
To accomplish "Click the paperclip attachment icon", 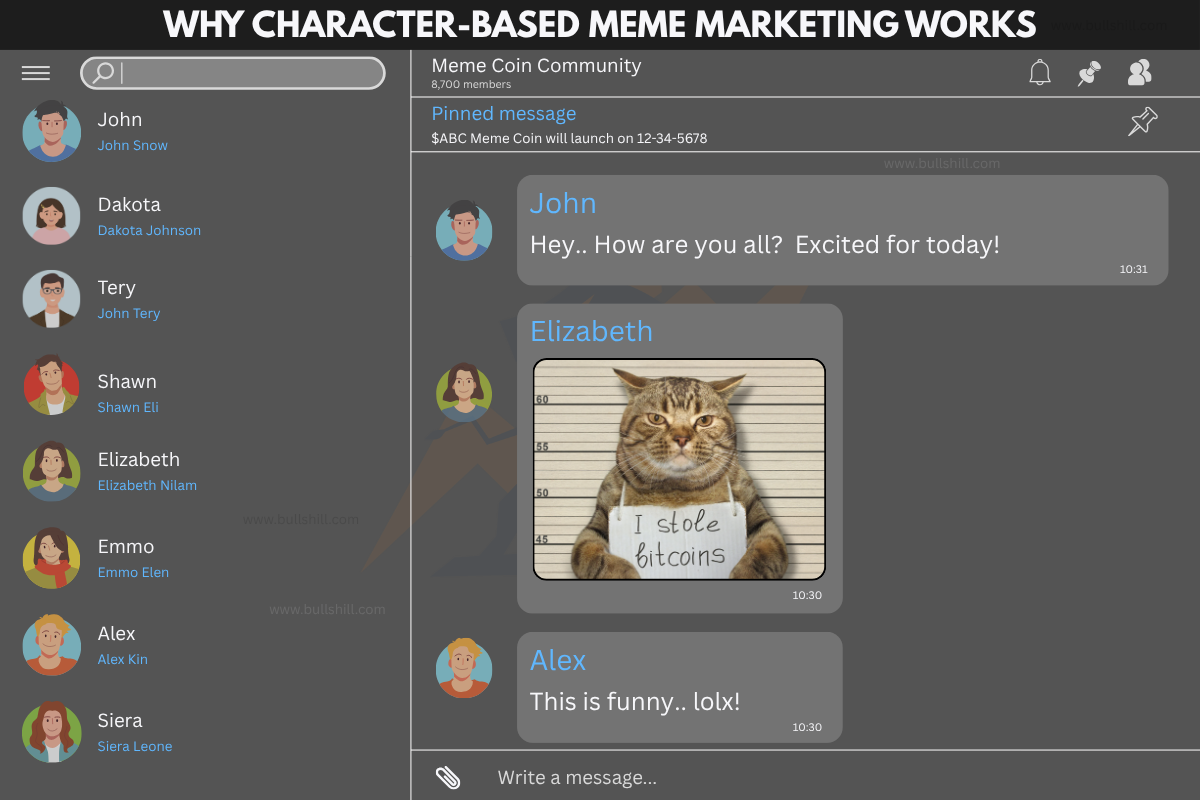I will [x=447, y=776].
